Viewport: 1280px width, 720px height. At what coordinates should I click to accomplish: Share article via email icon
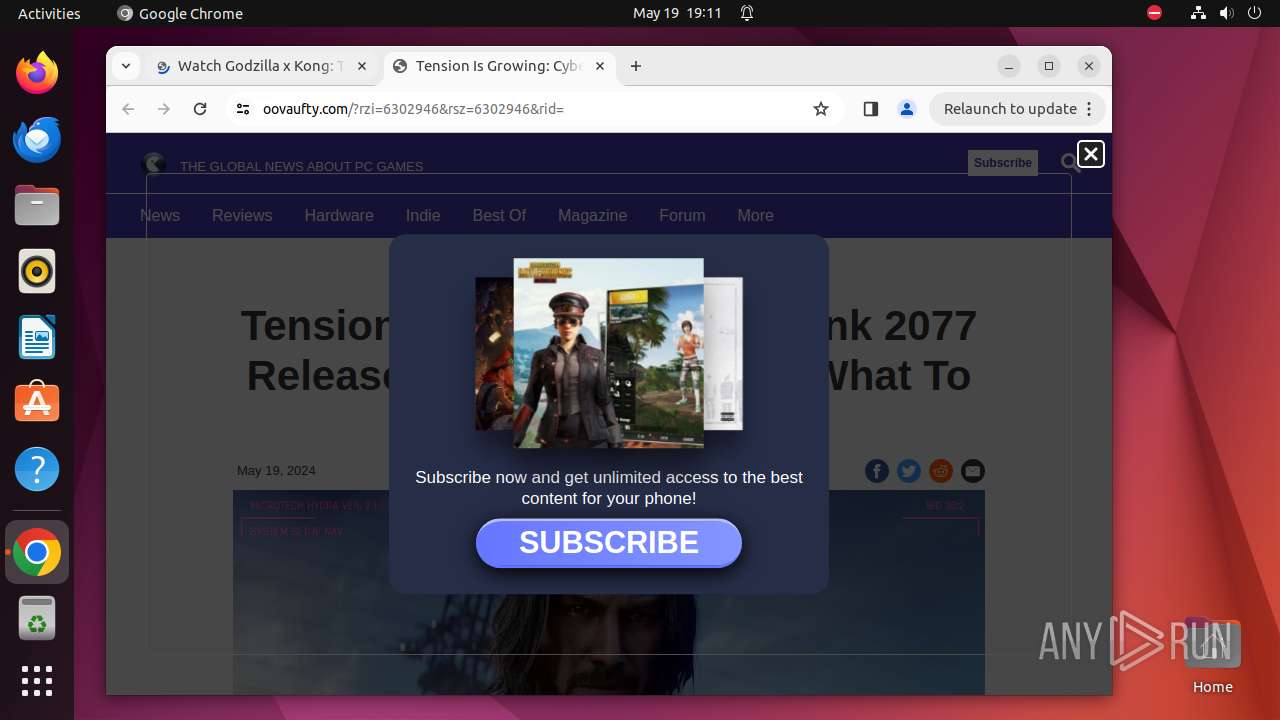click(x=973, y=471)
